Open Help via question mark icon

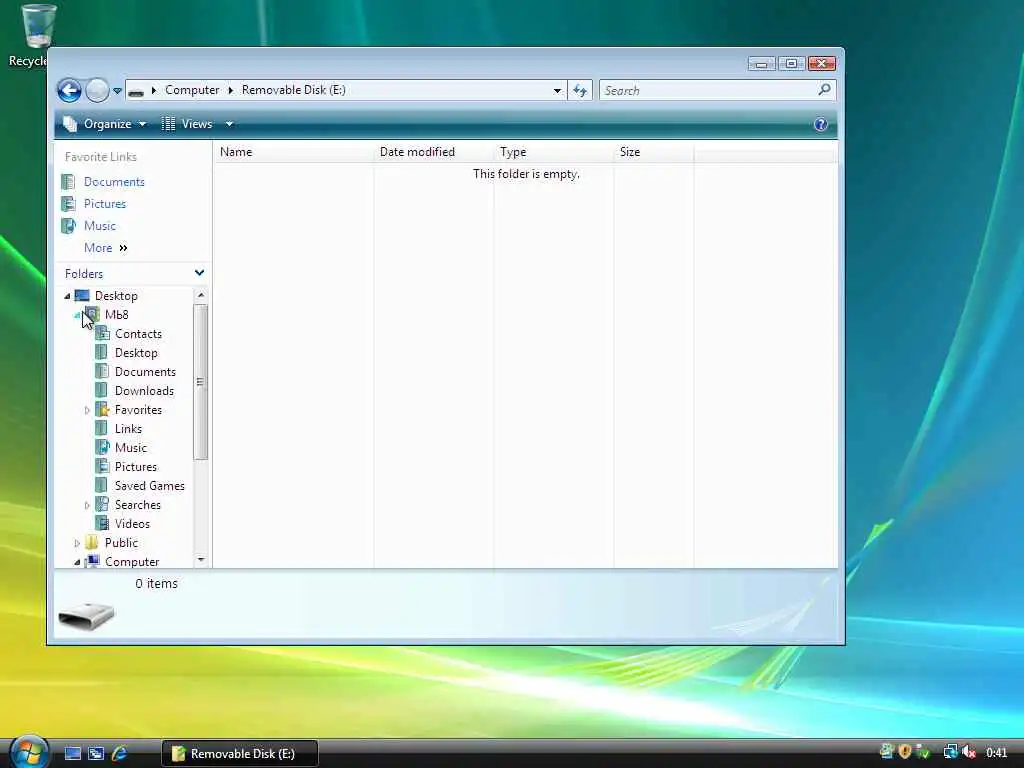point(820,124)
